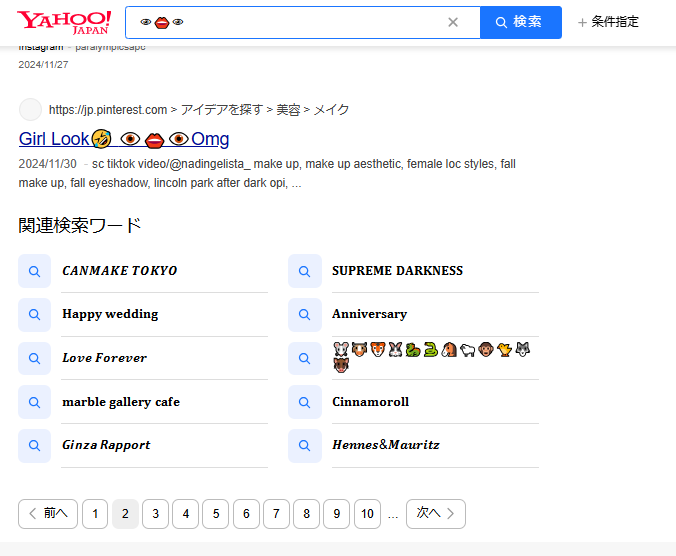Click the magnifier icon beside Love Forever
The width and height of the screenshot is (676, 556).
34,358
